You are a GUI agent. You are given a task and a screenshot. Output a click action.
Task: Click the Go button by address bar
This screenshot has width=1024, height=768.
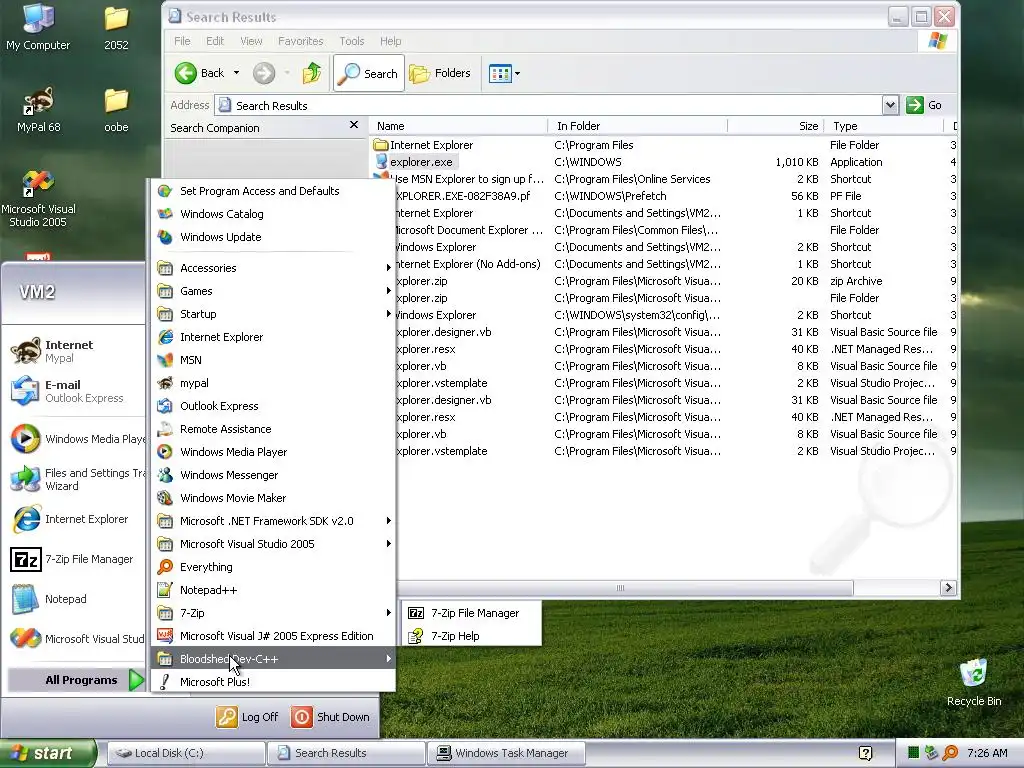coord(924,105)
